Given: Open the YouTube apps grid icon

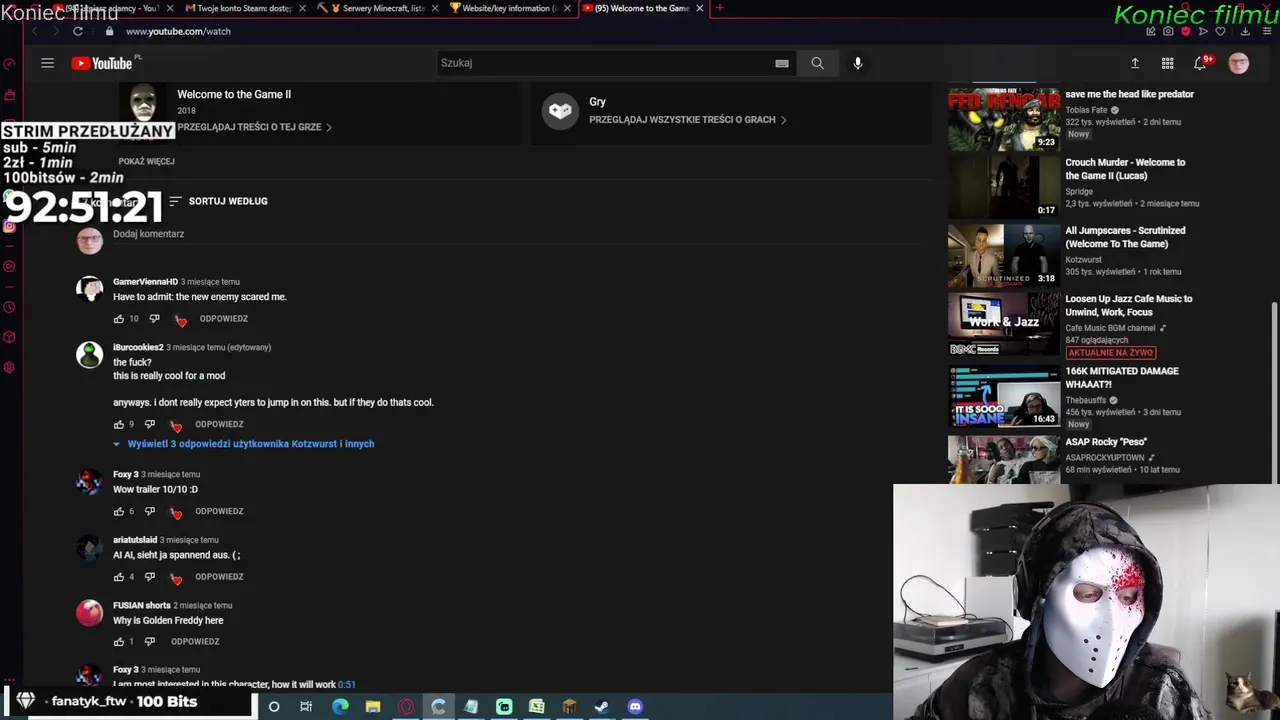Looking at the screenshot, I should (x=1167, y=63).
